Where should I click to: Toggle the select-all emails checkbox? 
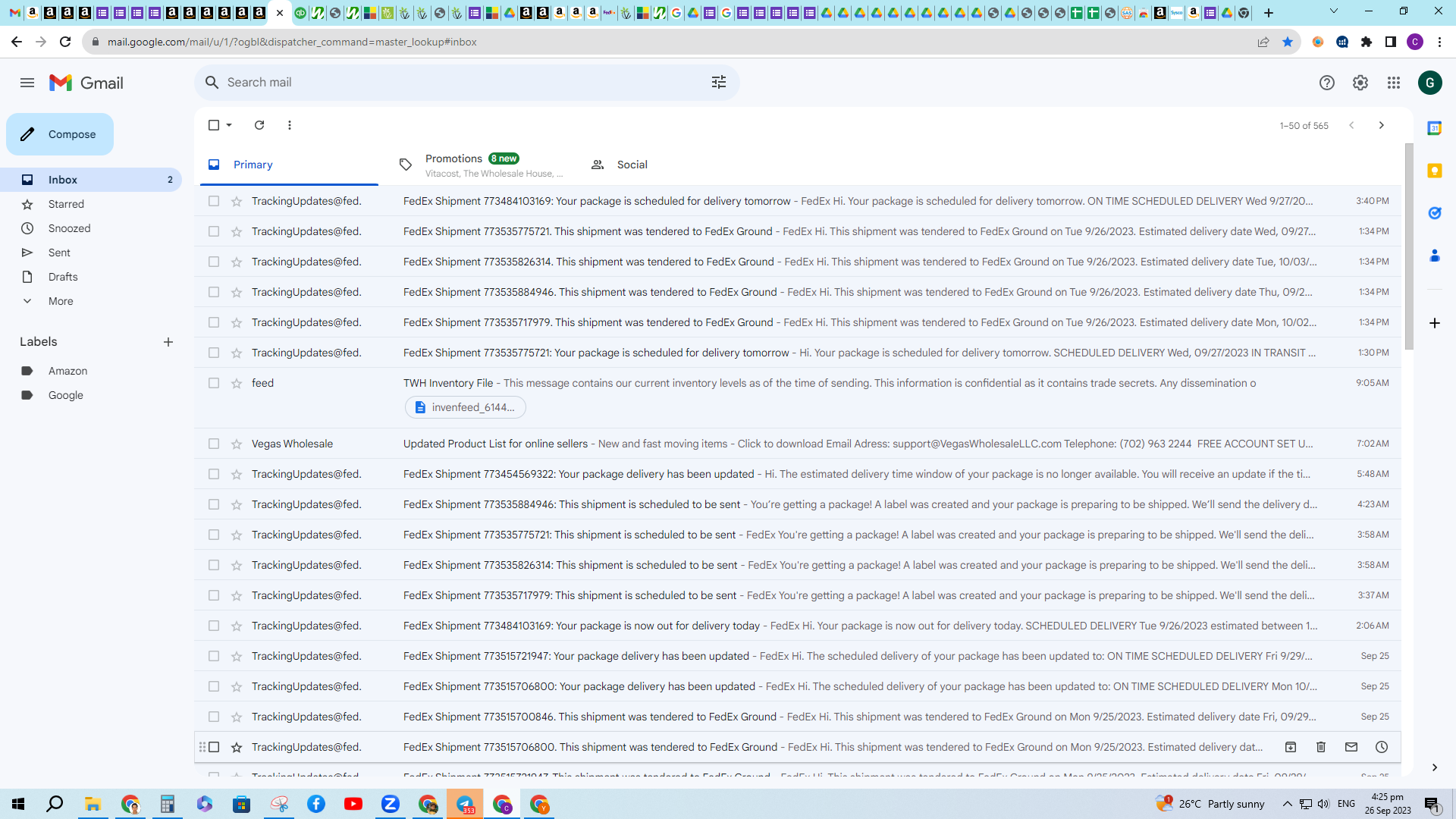(x=214, y=125)
